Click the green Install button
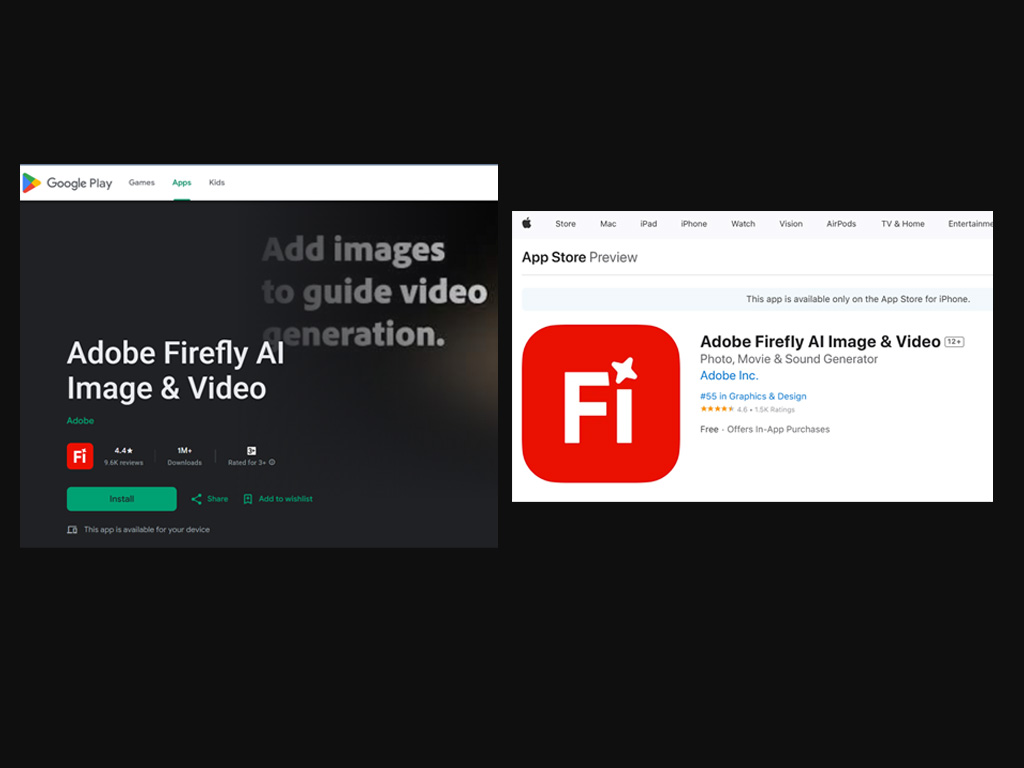 click(x=121, y=499)
